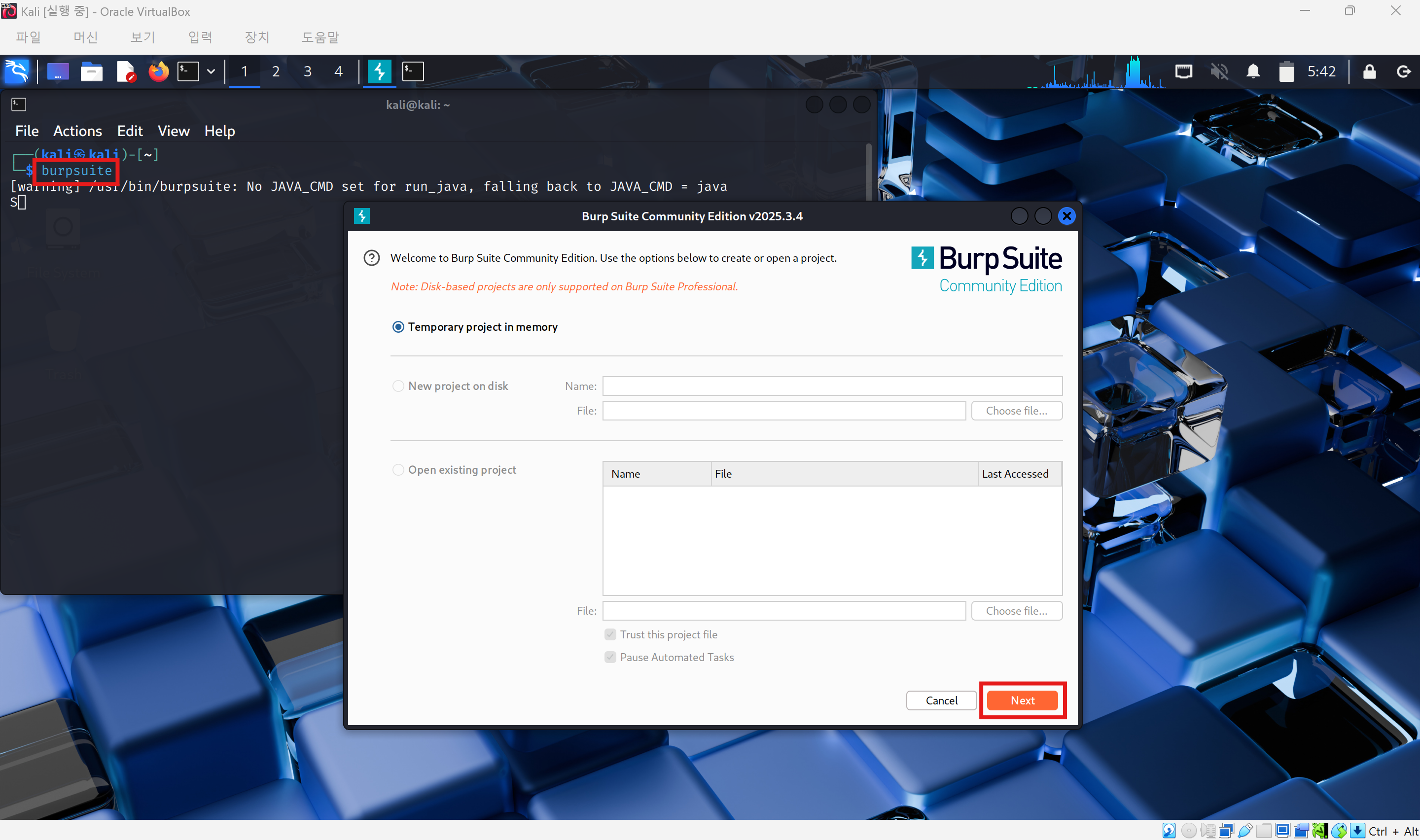Click the Burp Suite taskbar icon

click(379, 71)
